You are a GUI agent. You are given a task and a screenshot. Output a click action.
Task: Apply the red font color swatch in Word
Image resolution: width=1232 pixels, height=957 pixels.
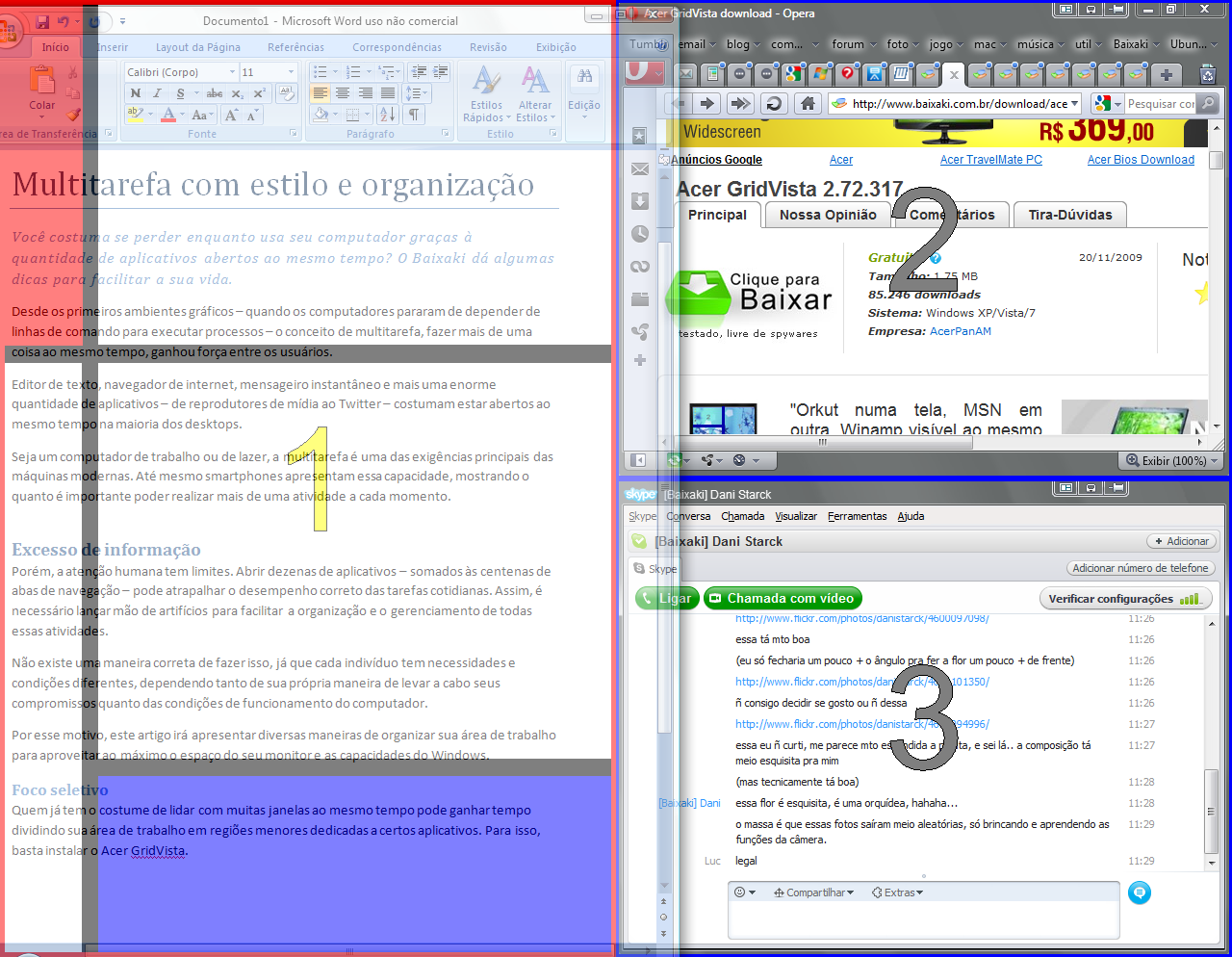tap(168, 115)
